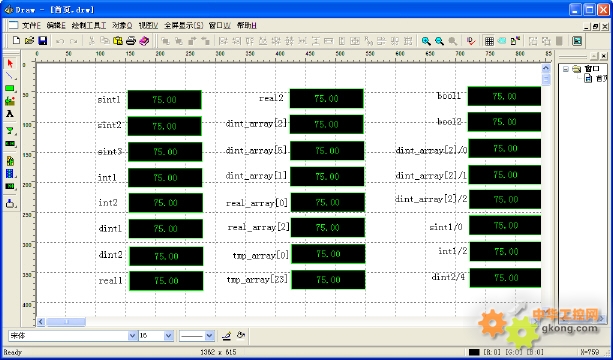This screenshot has width=613, height=360.
Task: Select the green rectangle tool
Action: [10, 89]
